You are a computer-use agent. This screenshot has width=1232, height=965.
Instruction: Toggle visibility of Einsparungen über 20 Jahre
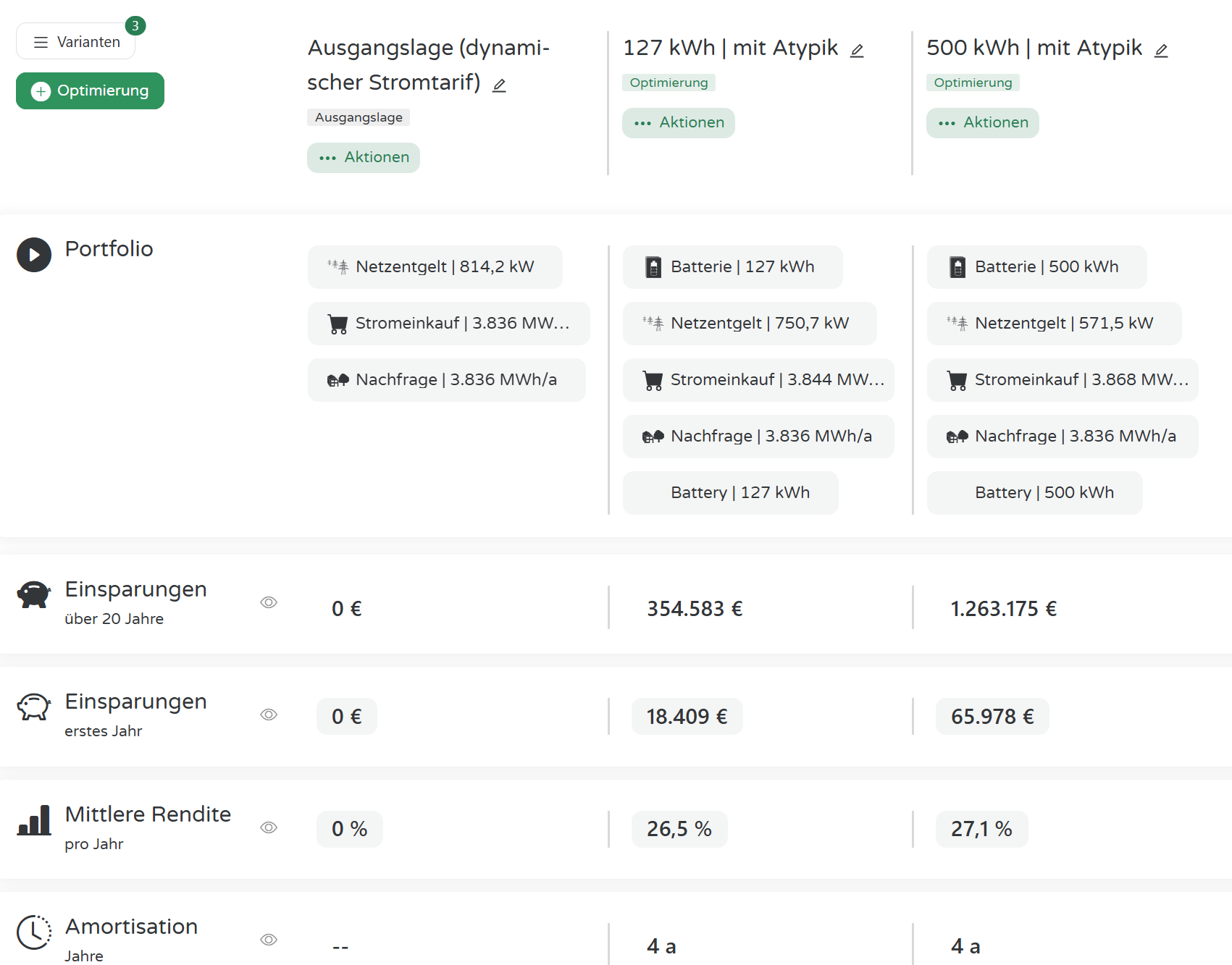269,602
